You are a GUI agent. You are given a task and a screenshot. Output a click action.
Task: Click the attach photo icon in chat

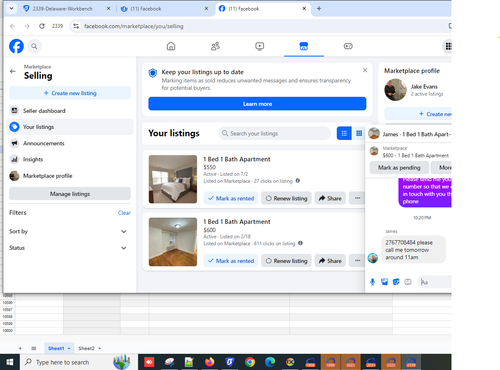tap(384, 282)
